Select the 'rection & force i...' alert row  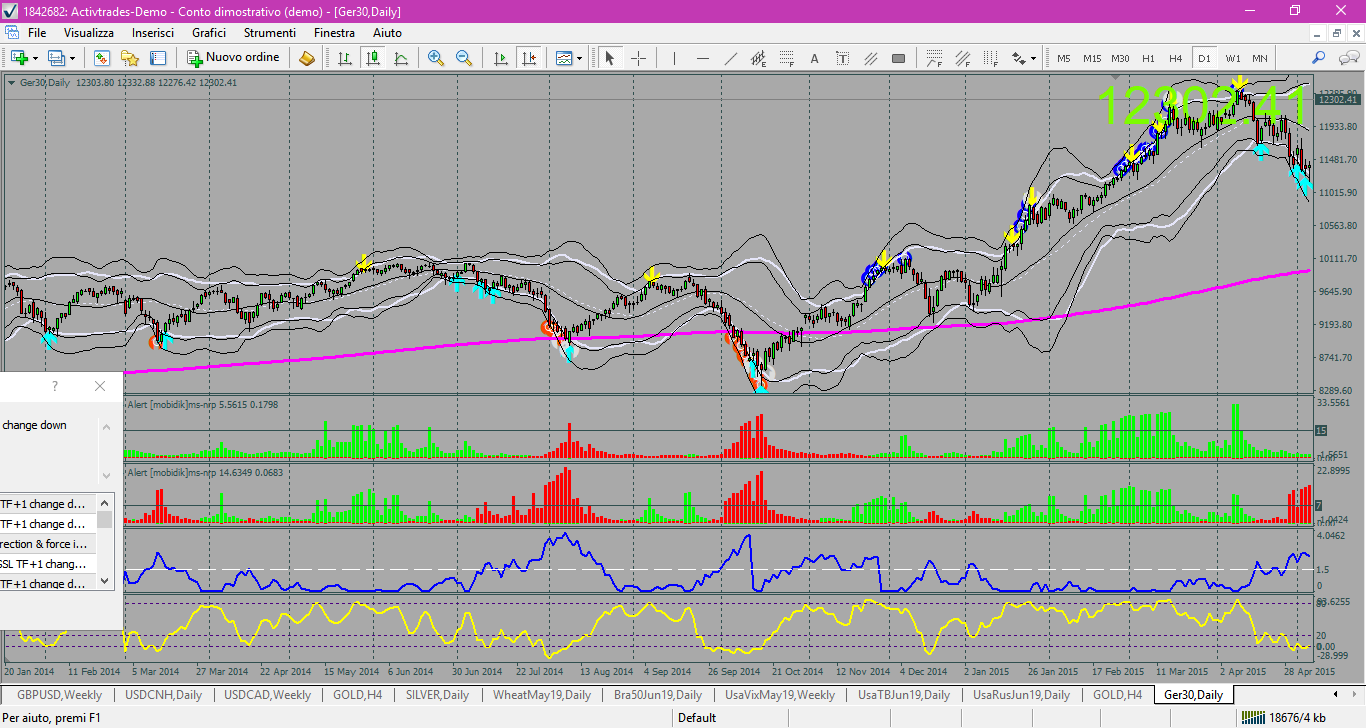48,544
